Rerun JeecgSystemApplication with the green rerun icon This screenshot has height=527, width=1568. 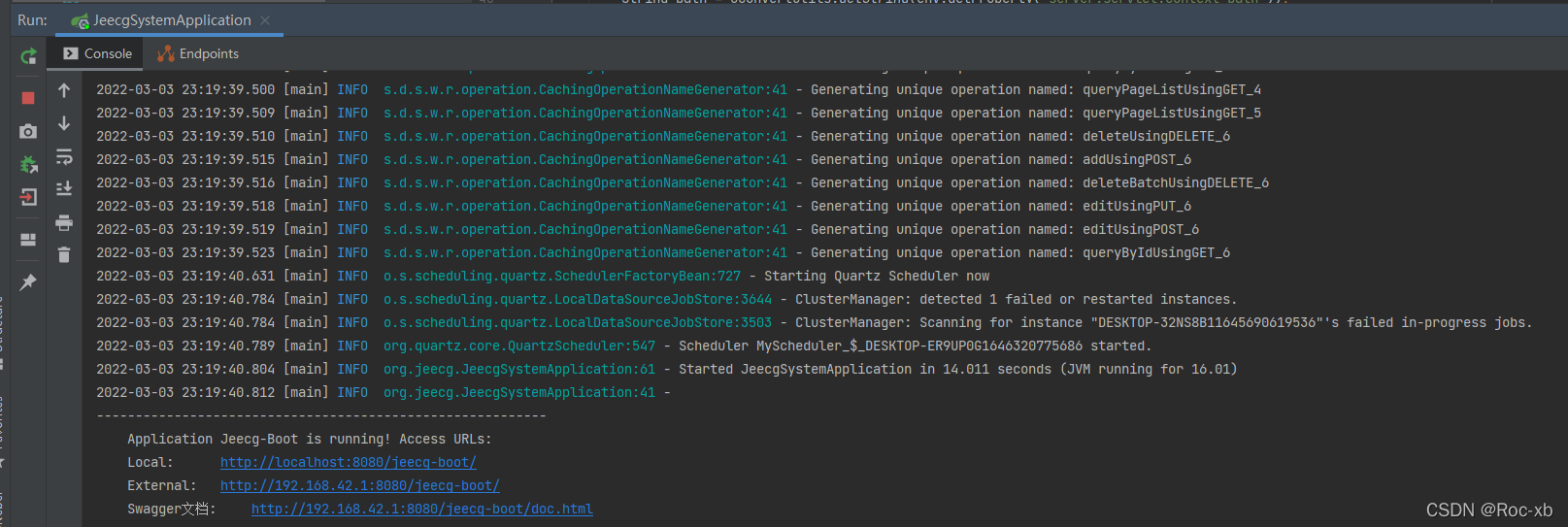click(x=28, y=56)
